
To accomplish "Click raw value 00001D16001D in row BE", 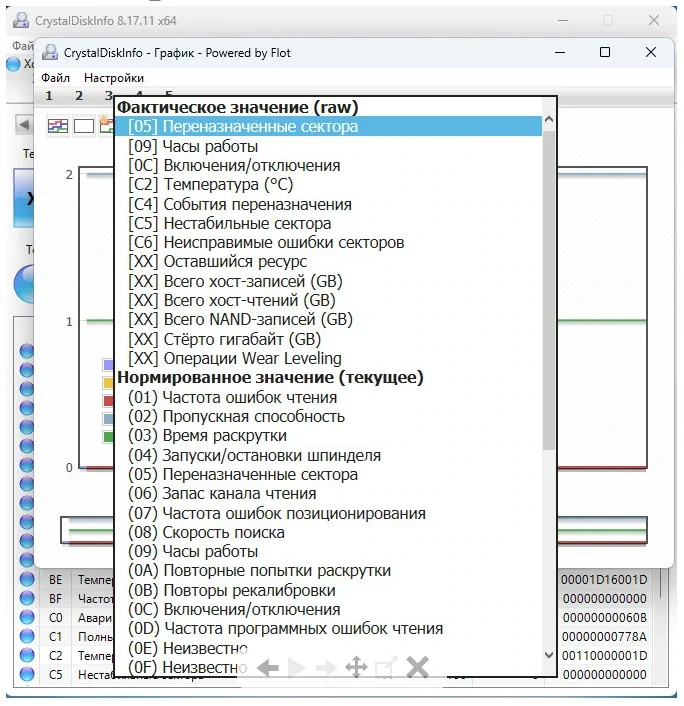I will [604, 579].
